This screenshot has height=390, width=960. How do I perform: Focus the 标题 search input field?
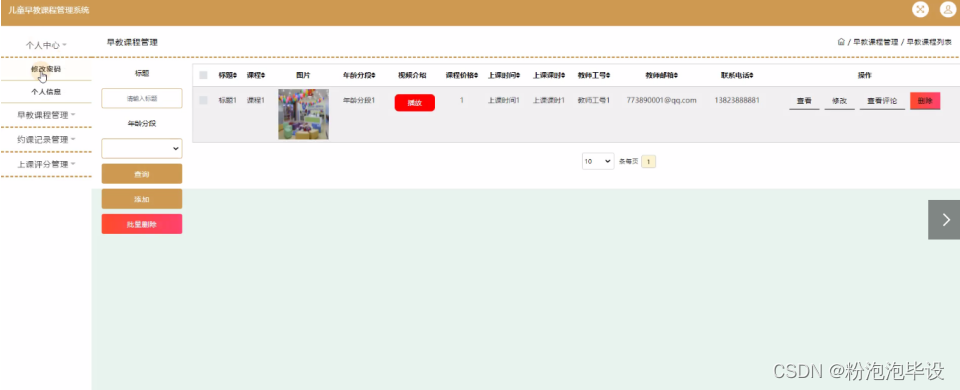(x=142, y=98)
